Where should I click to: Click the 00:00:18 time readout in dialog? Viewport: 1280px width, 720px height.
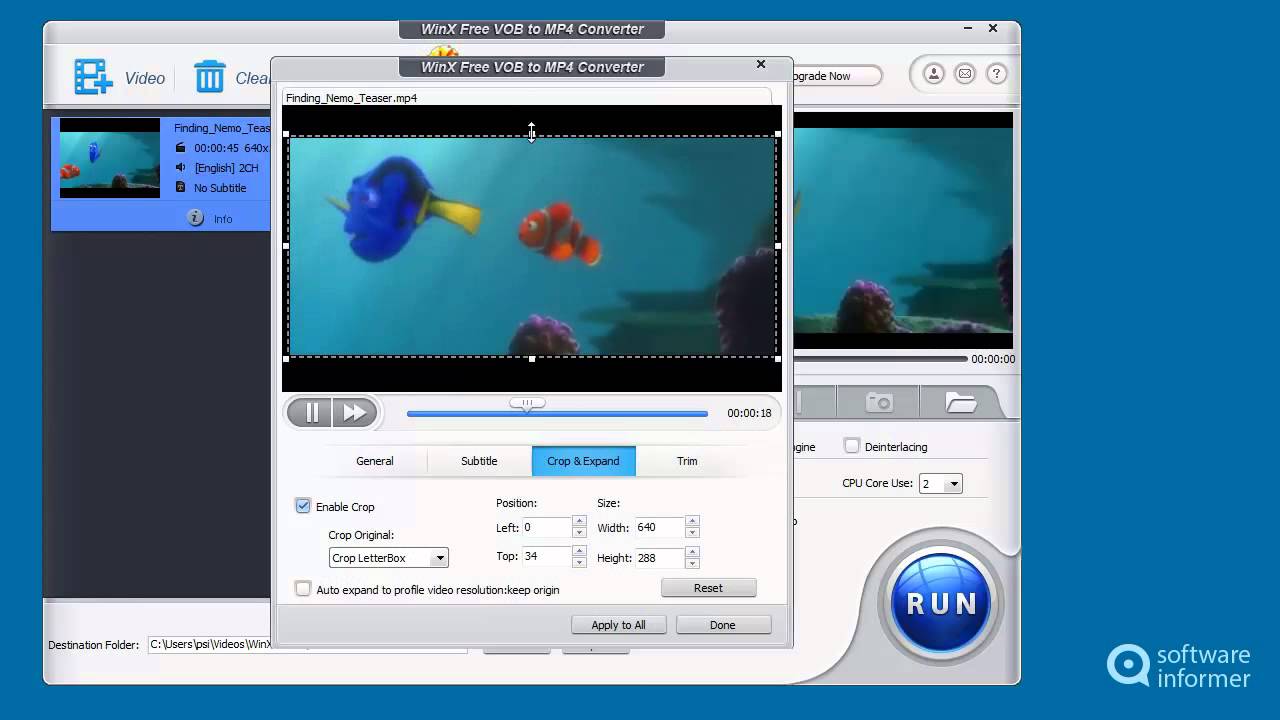[749, 413]
